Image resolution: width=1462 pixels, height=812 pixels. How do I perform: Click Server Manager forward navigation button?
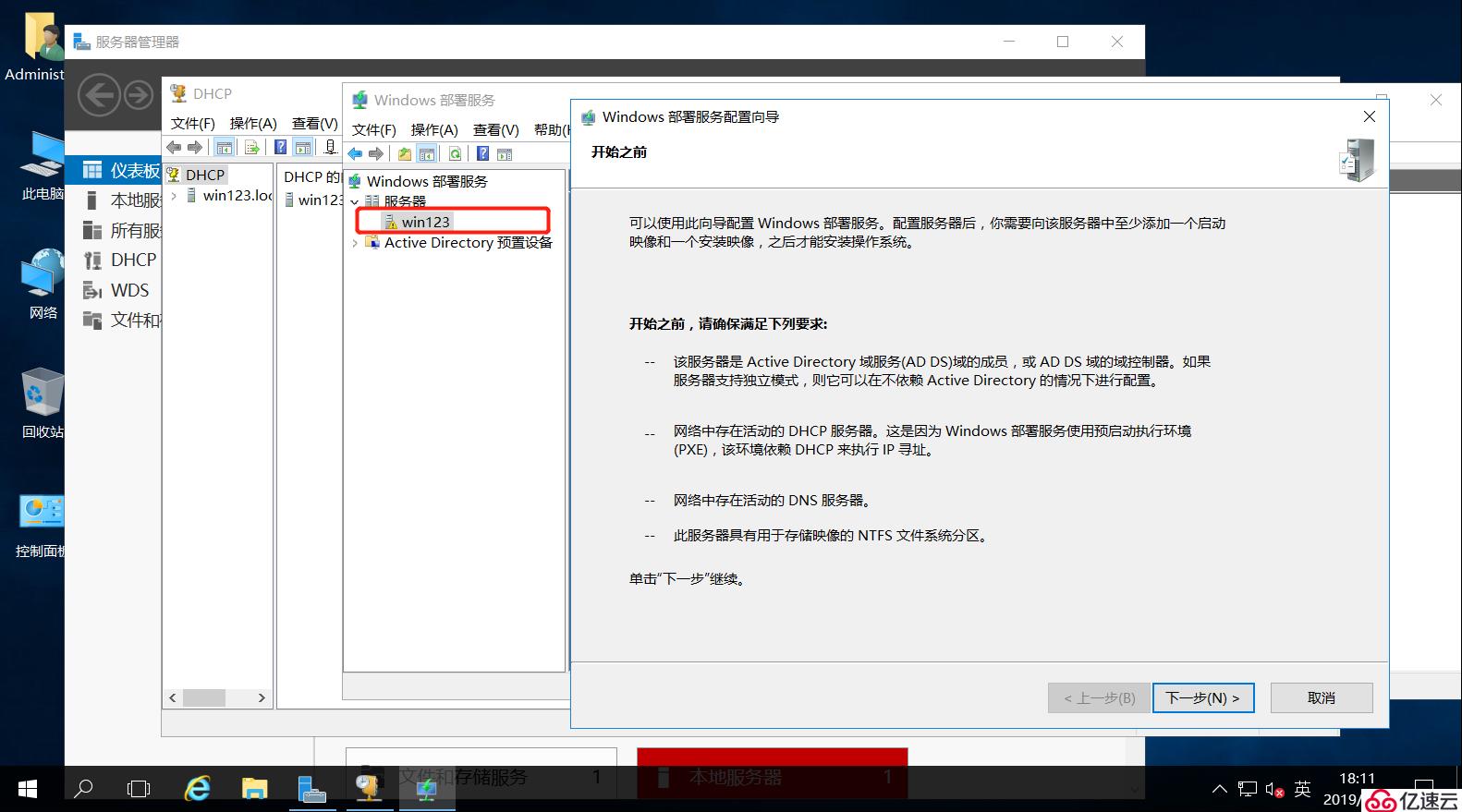tap(139, 95)
